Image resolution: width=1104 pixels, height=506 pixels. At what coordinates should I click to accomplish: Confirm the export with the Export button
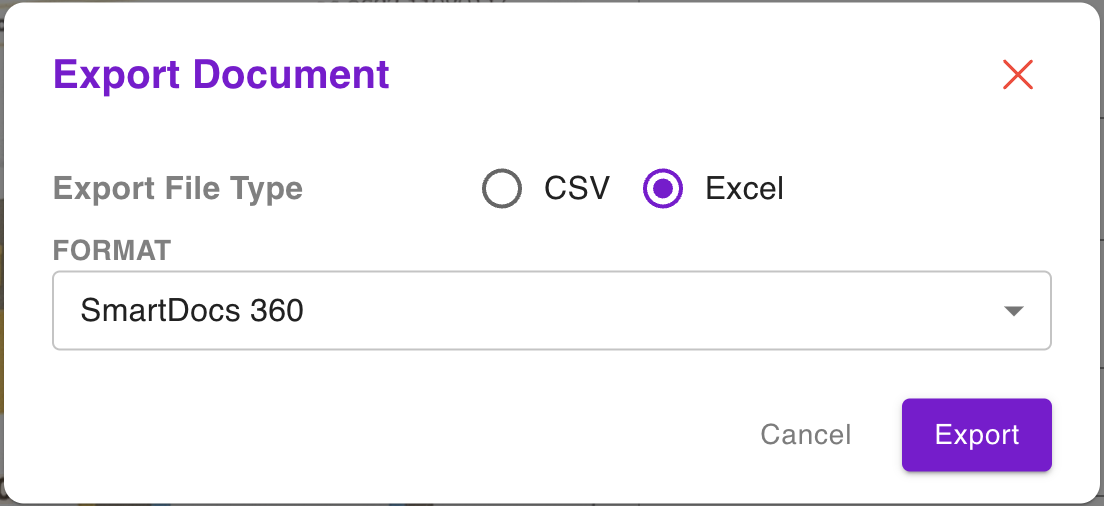[x=977, y=435]
